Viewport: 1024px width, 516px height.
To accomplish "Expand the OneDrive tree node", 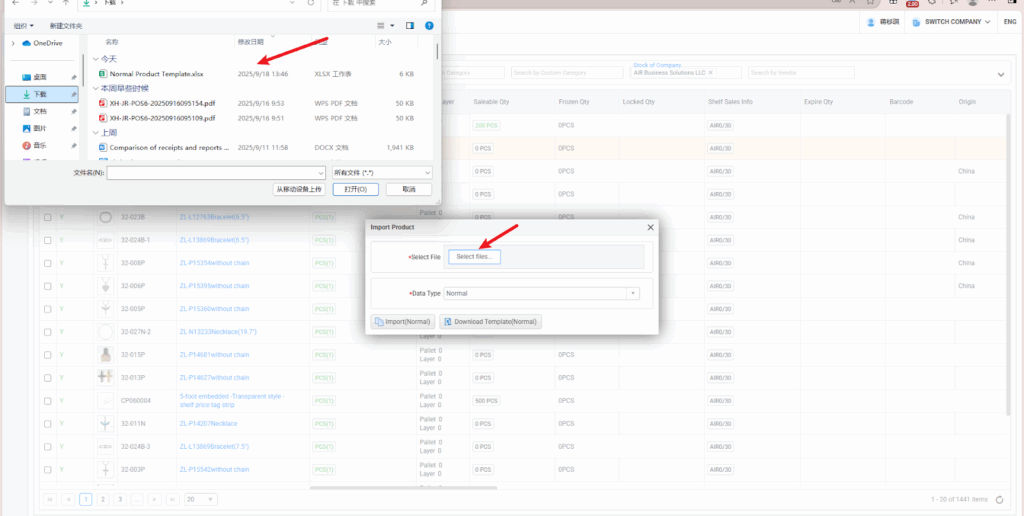I will point(13,43).
